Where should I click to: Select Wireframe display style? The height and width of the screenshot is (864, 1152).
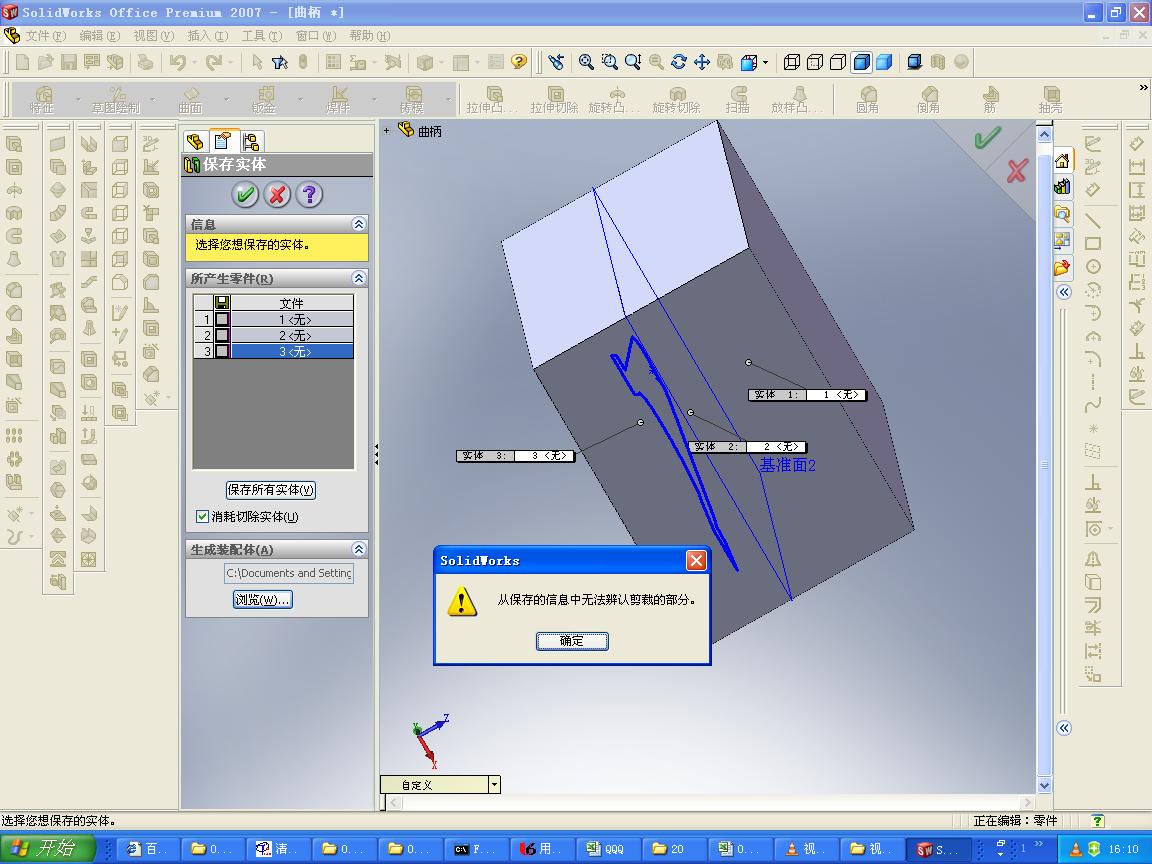point(791,62)
